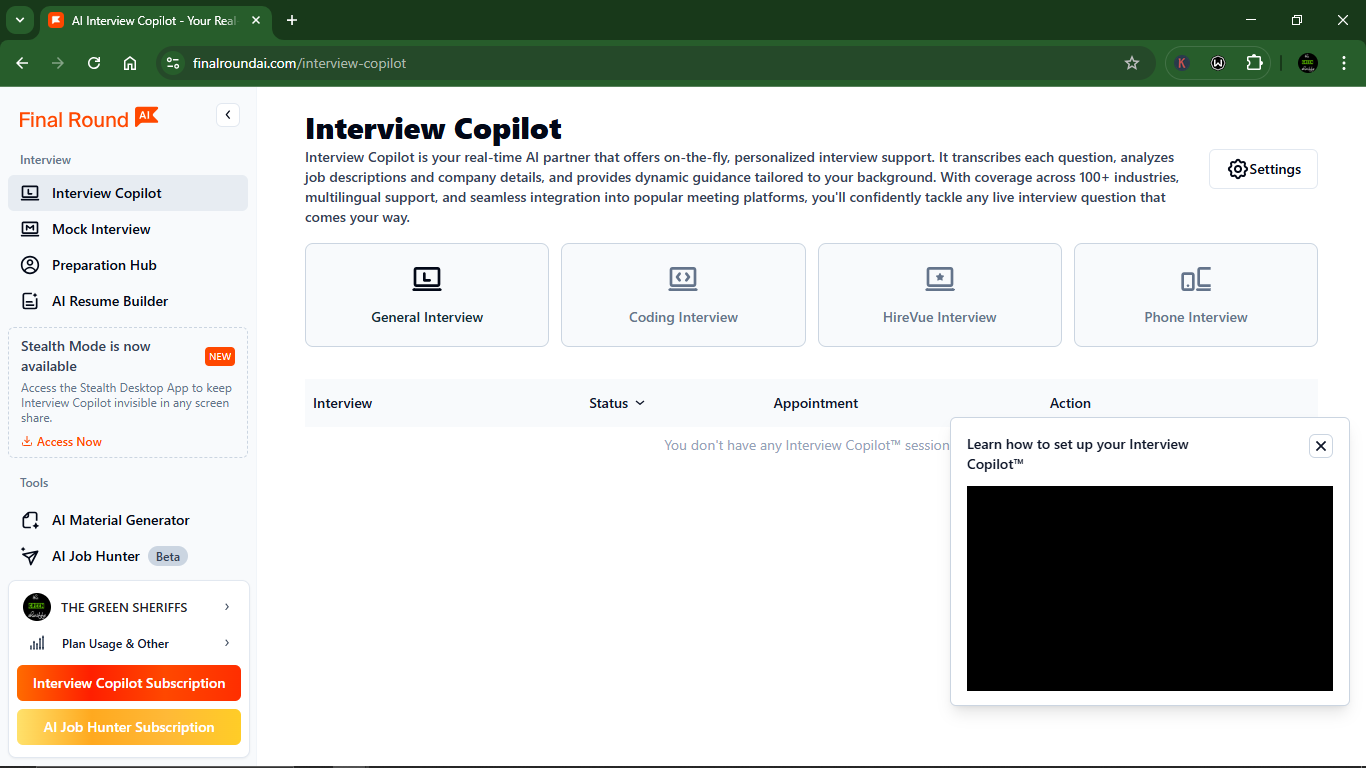
Task: Click the AI Resume Builder document icon
Action: pyautogui.click(x=31, y=301)
